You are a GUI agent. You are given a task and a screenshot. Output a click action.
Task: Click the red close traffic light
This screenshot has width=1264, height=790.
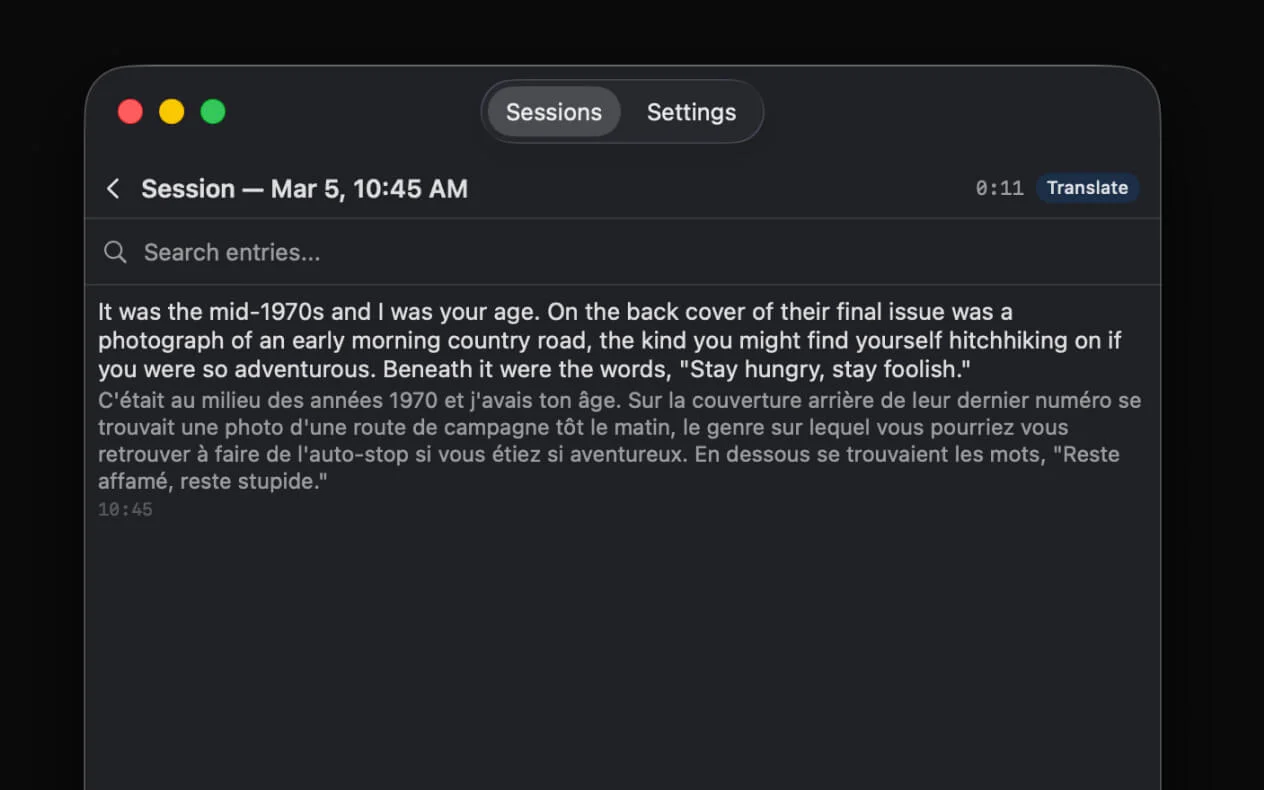pos(130,111)
